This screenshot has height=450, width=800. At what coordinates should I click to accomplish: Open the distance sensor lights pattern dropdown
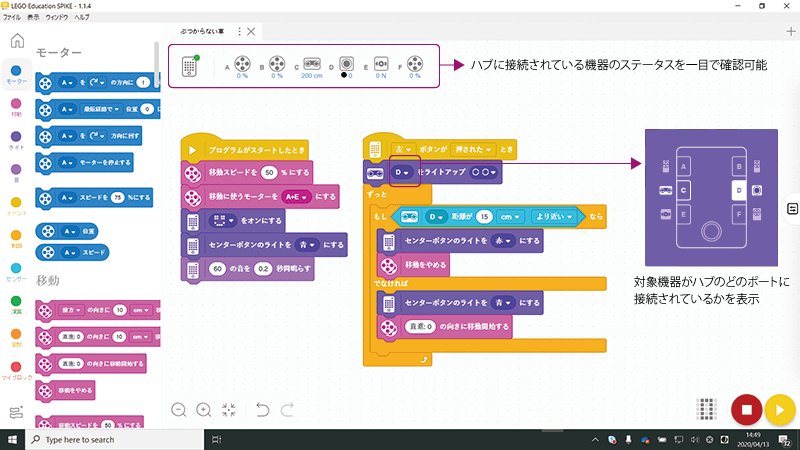coord(483,172)
